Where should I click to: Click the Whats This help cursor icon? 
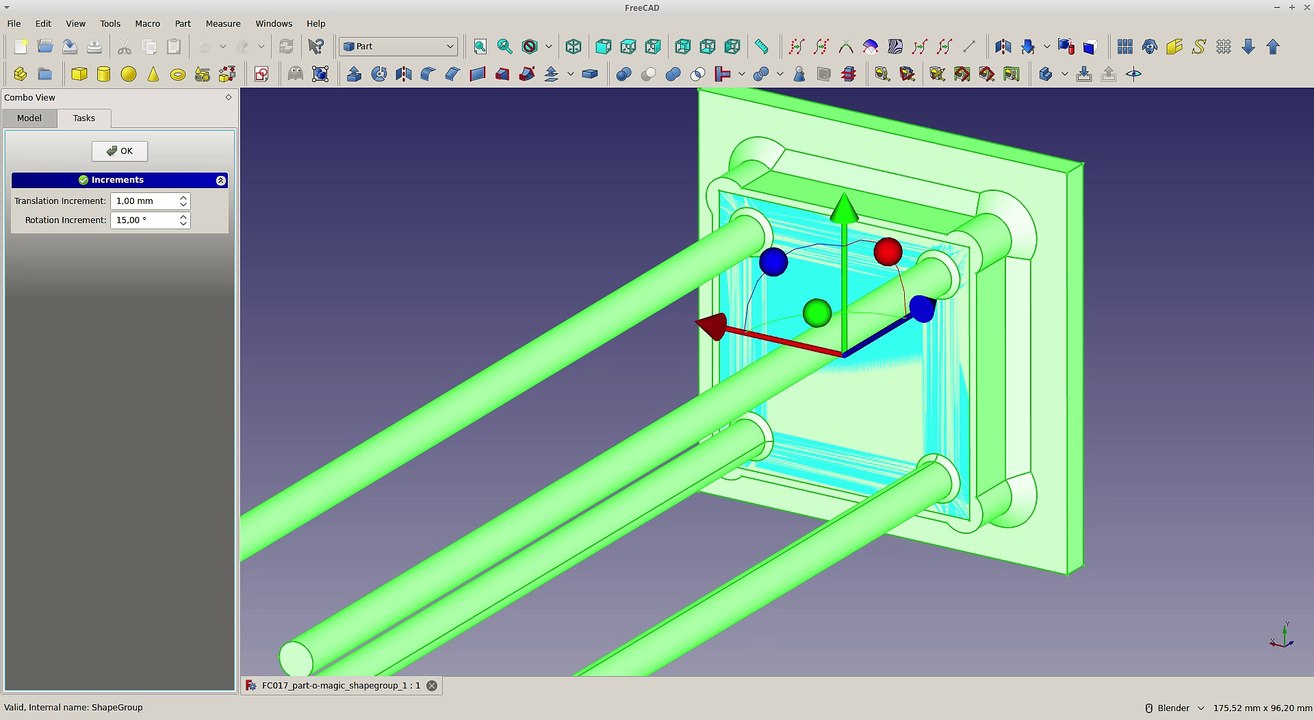316,46
